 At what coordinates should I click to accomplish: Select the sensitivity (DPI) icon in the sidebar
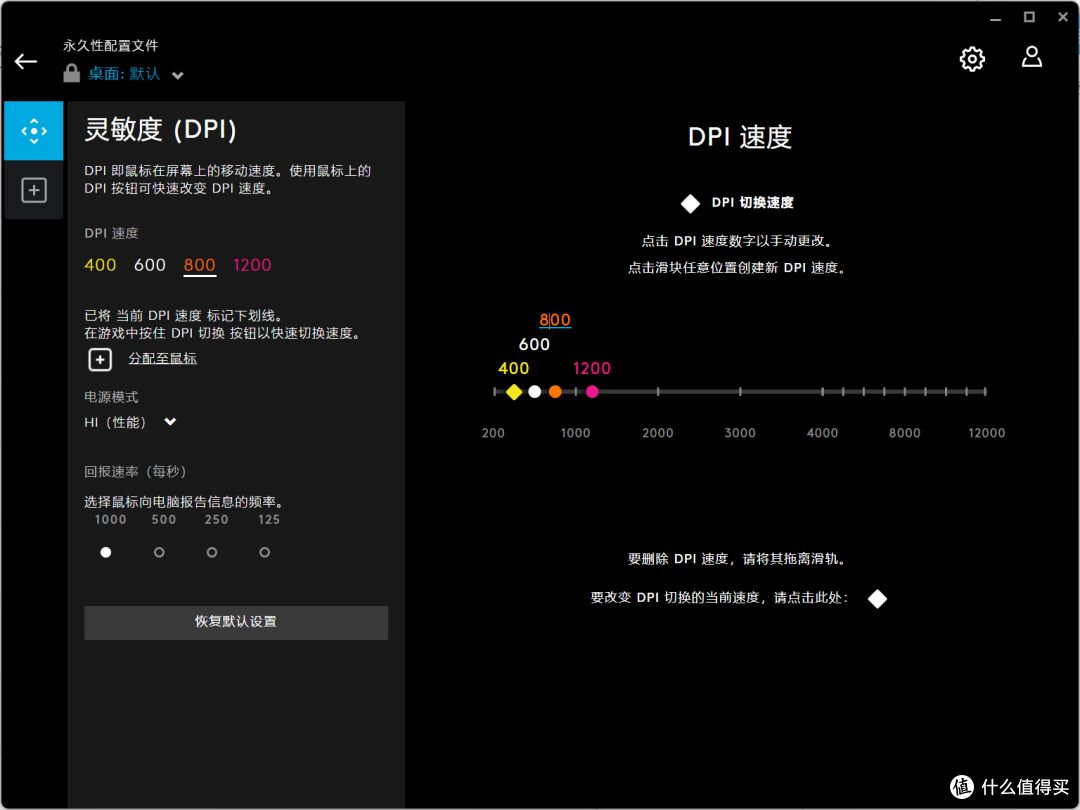33,130
